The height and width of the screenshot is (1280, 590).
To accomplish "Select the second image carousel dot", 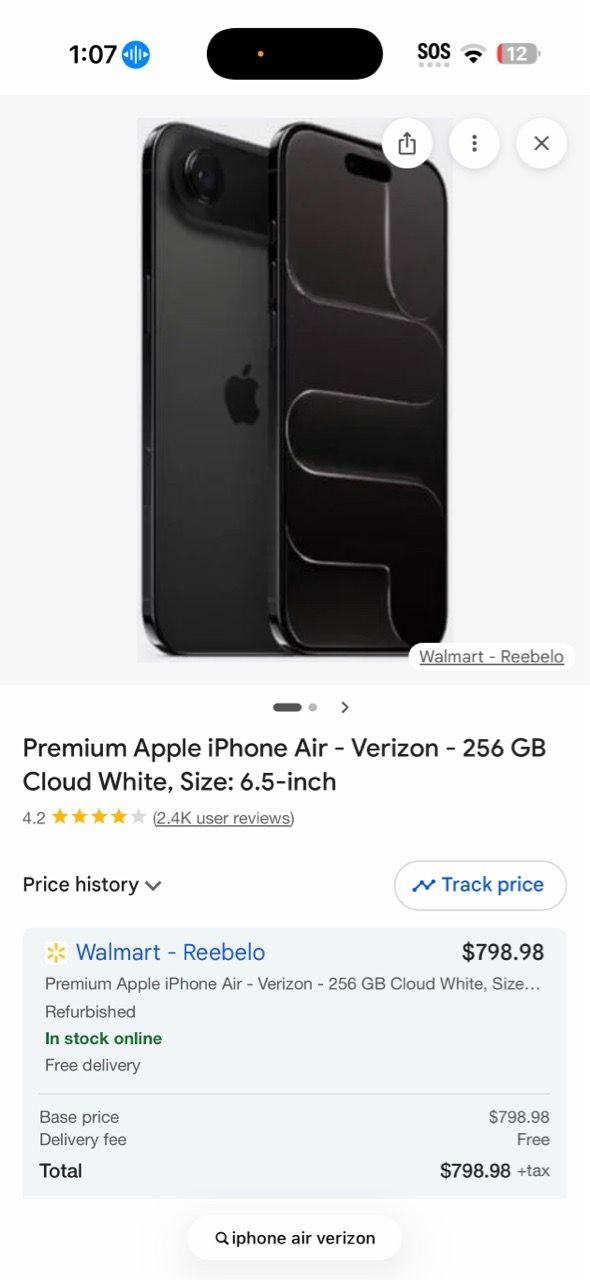I will [x=313, y=707].
